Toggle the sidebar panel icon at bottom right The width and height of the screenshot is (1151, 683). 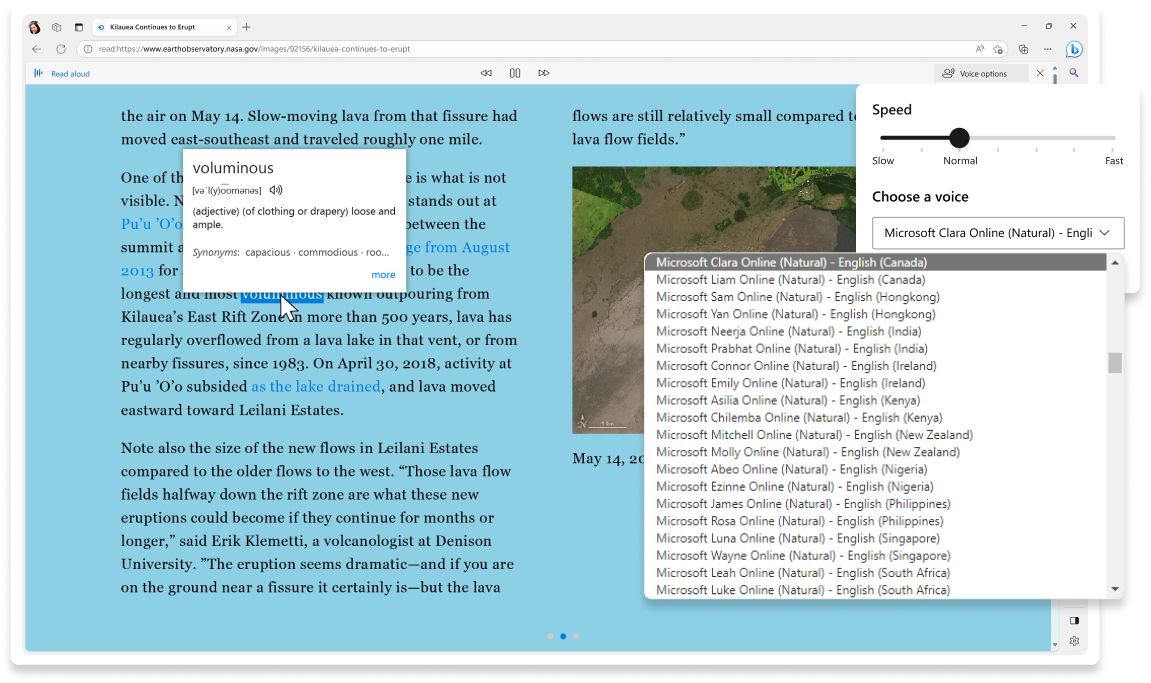tap(1074, 621)
